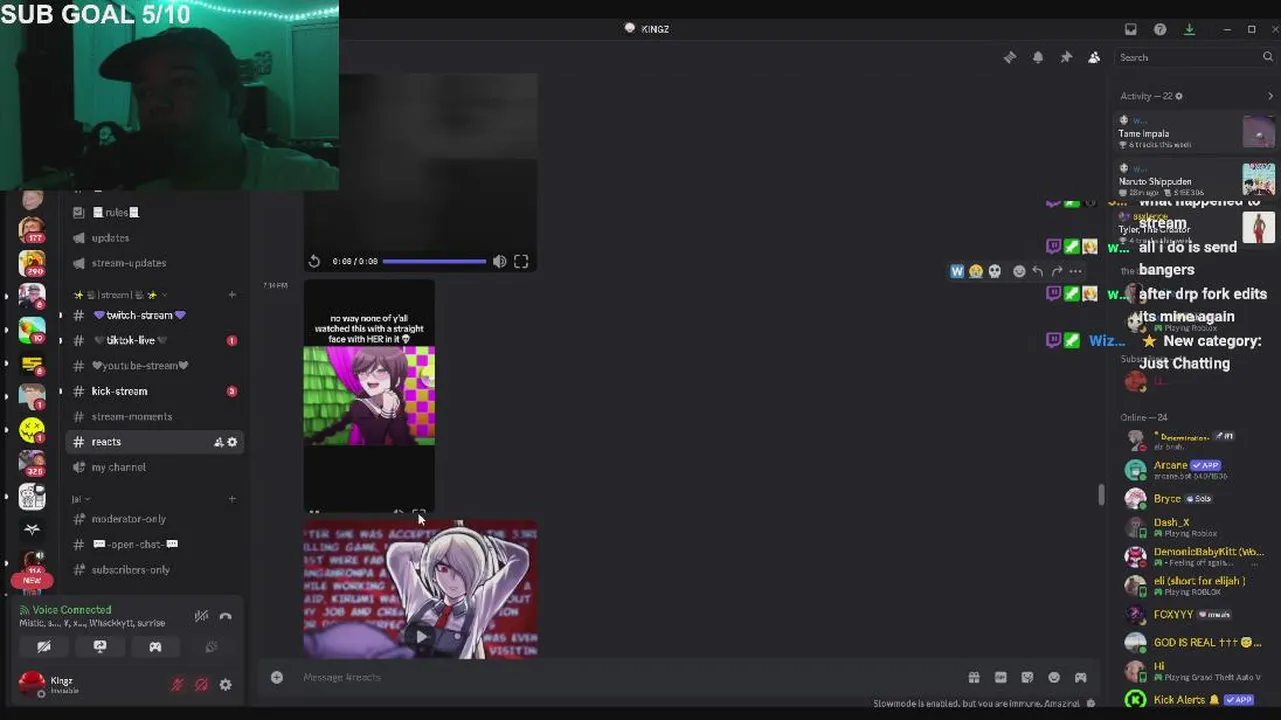Add channel plus below my channel
1281x720 pixels.
(232, 499)
